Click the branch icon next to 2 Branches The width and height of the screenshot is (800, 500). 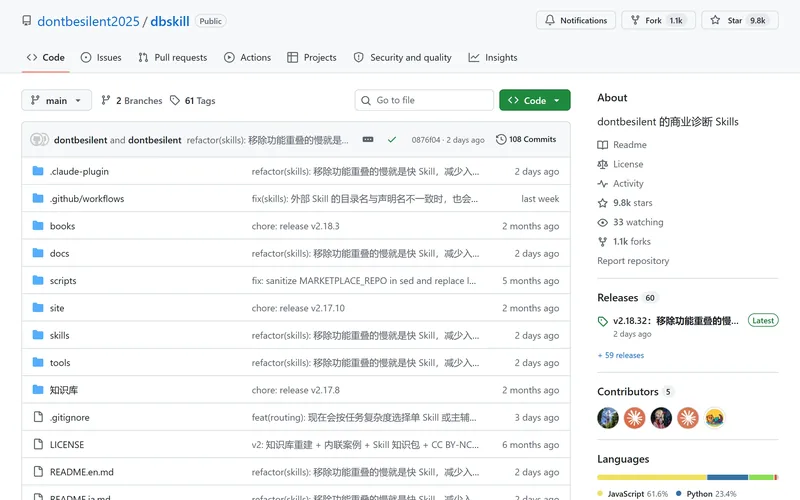click(106, 100)
